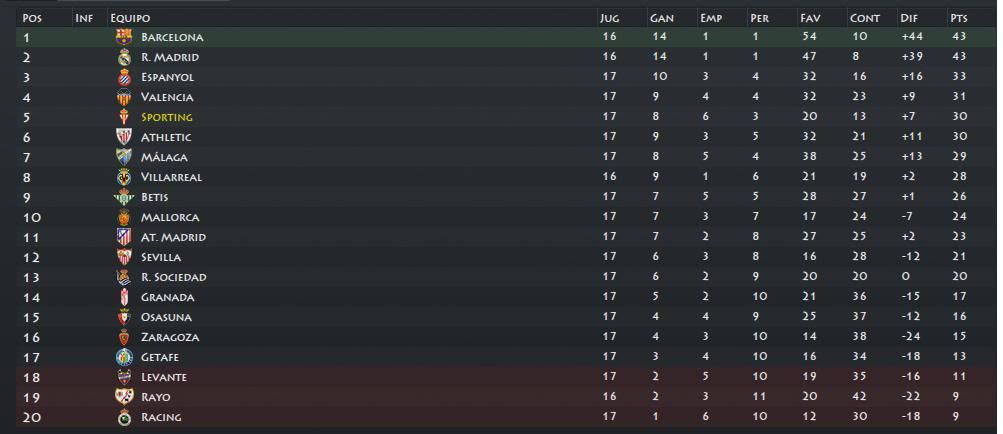Click the Barcelona club crest icon
The width and height of the screenshot is (1003, 434).
point(123,37)
